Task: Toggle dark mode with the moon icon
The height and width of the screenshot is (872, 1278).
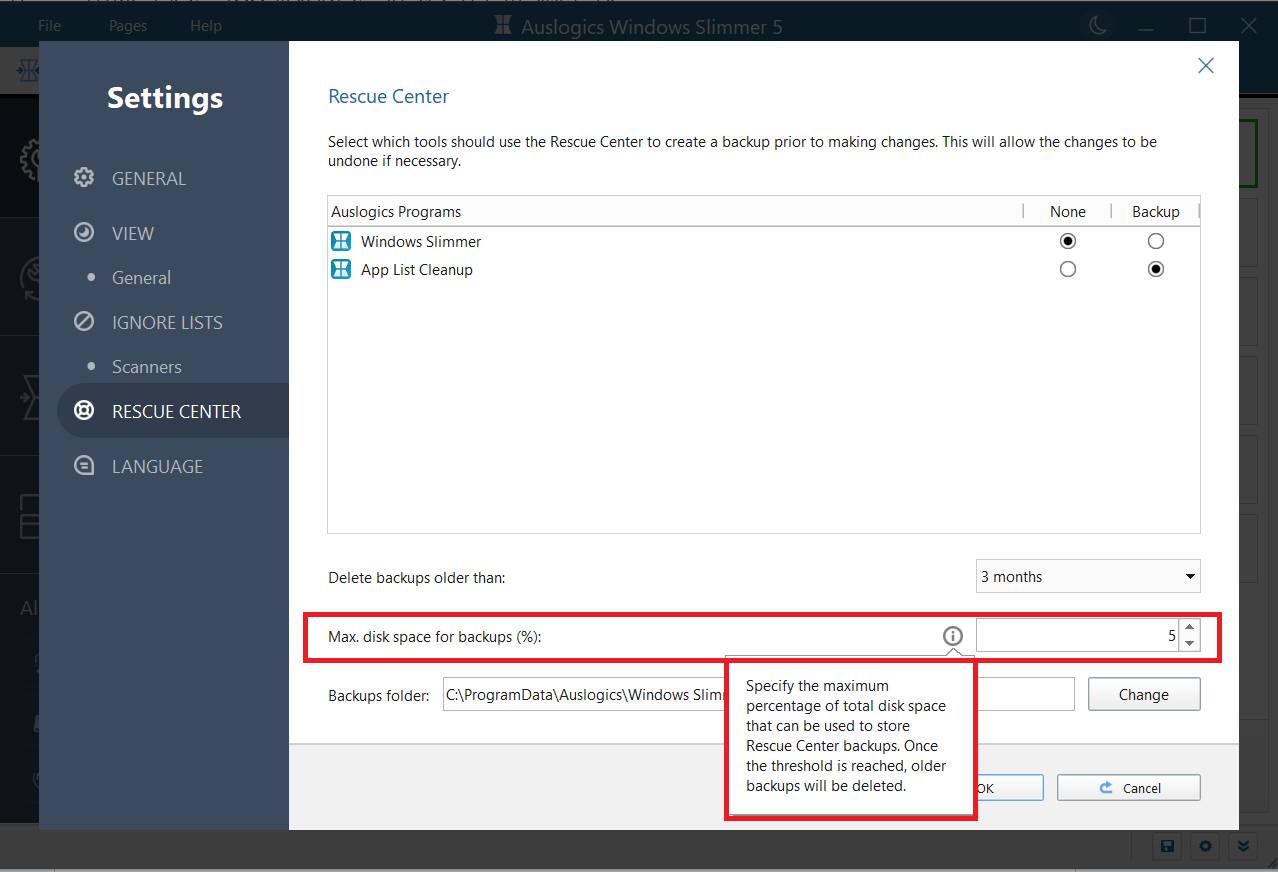Action: click(1098, 26)
